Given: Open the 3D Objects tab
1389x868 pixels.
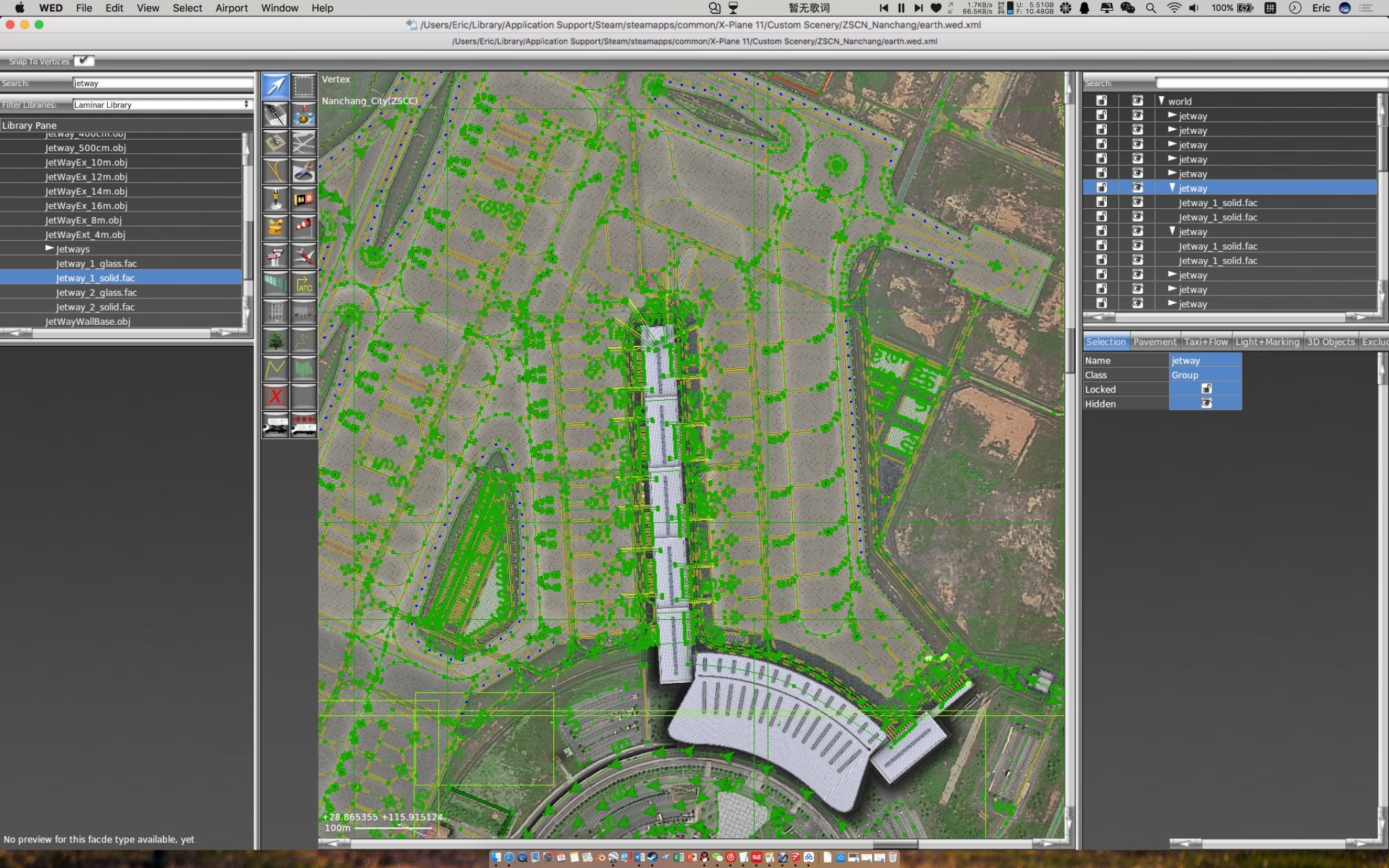Looking at the screenshot, I should tap(1330, 342).
